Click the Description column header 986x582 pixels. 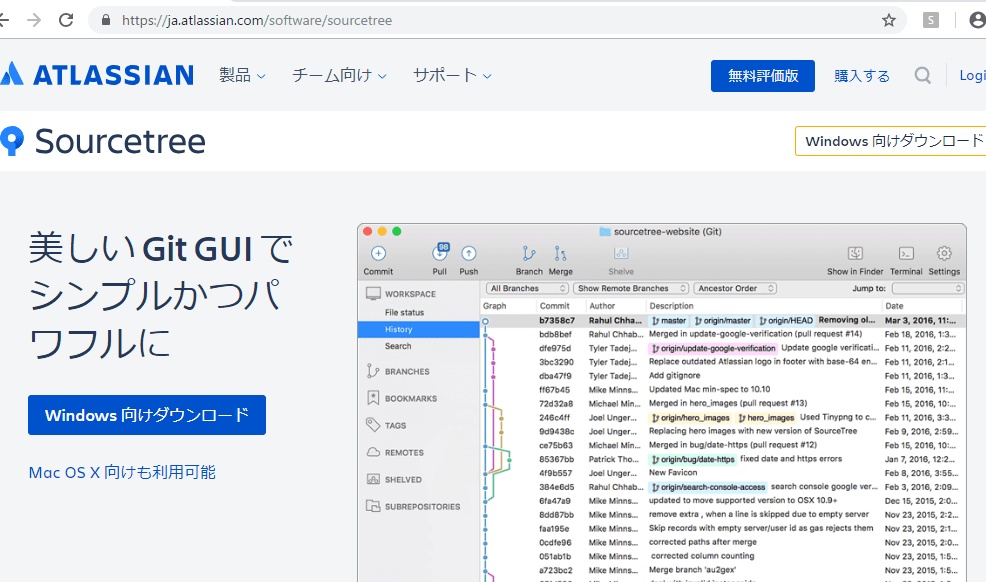(671, 306)
